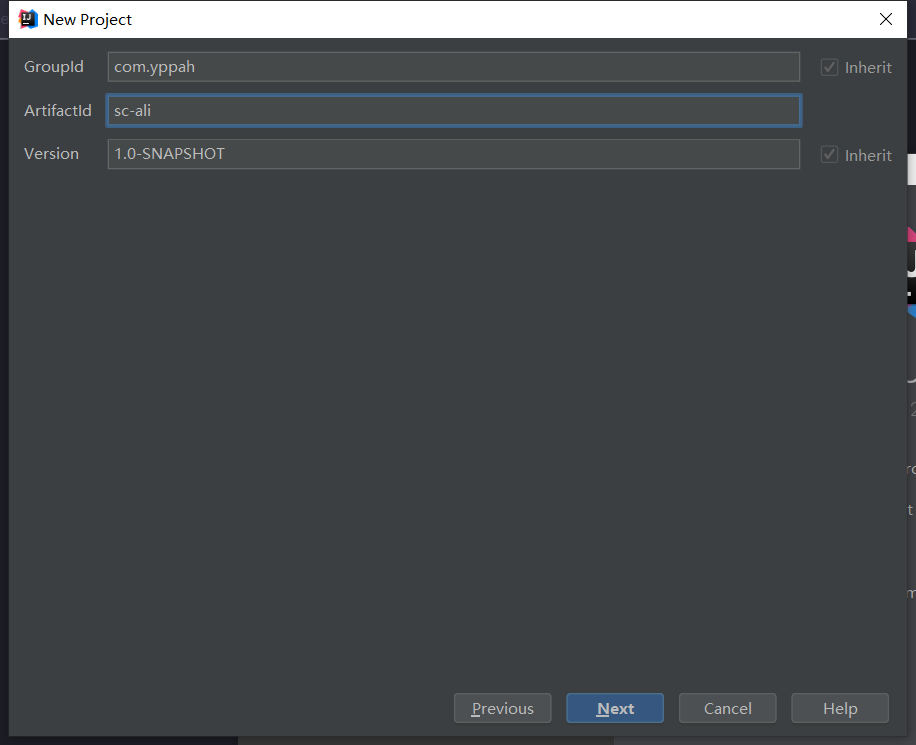Click into the ArtifactId field with sc-ali
The image size is (916, 745).
pyautogui.click(x=453, y=110)
